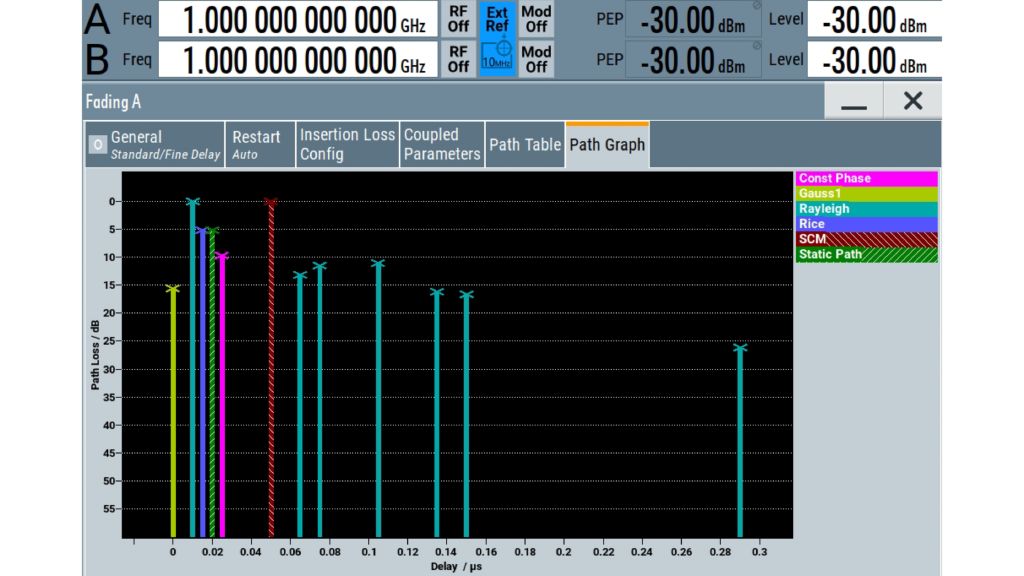Click the Rayleigh color swatch in legend
Screen dimensions: 1024x576
[x=866, y=208]
